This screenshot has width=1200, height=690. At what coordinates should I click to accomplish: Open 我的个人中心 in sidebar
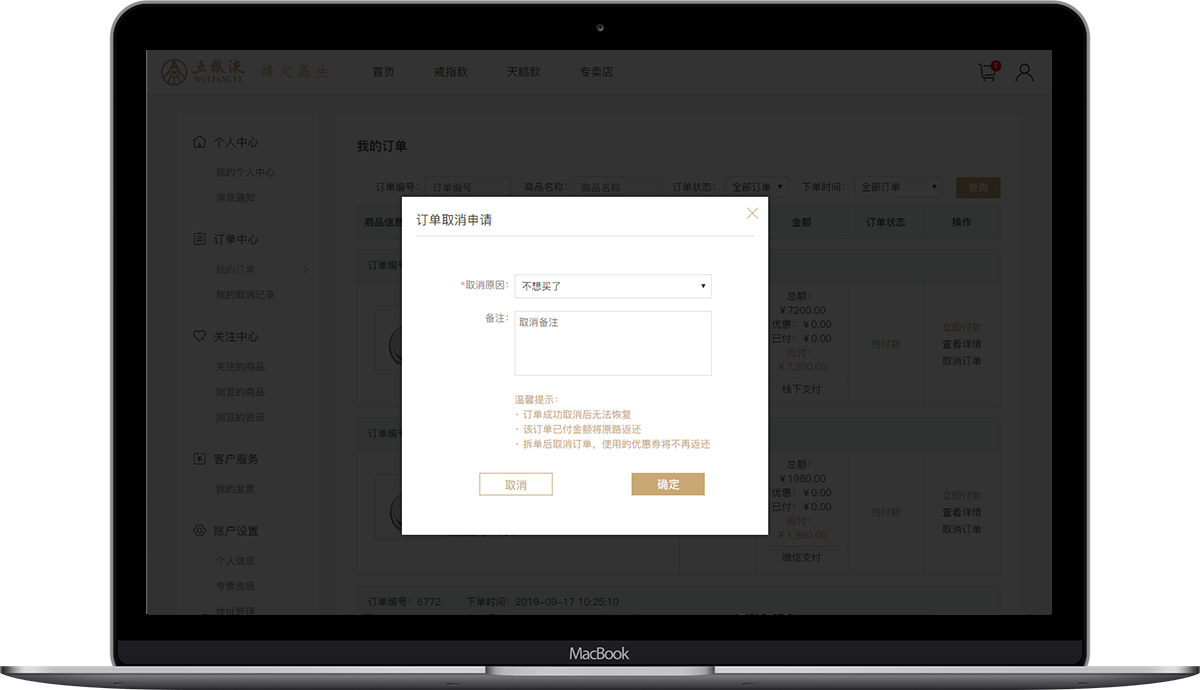[x=245, y=172]
